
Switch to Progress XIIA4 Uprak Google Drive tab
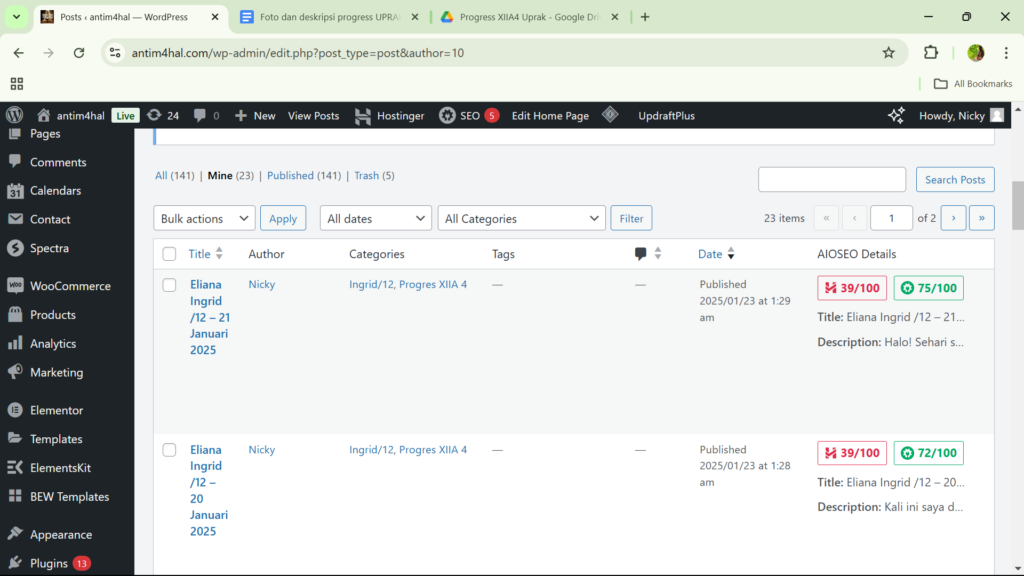click(529, 17)
